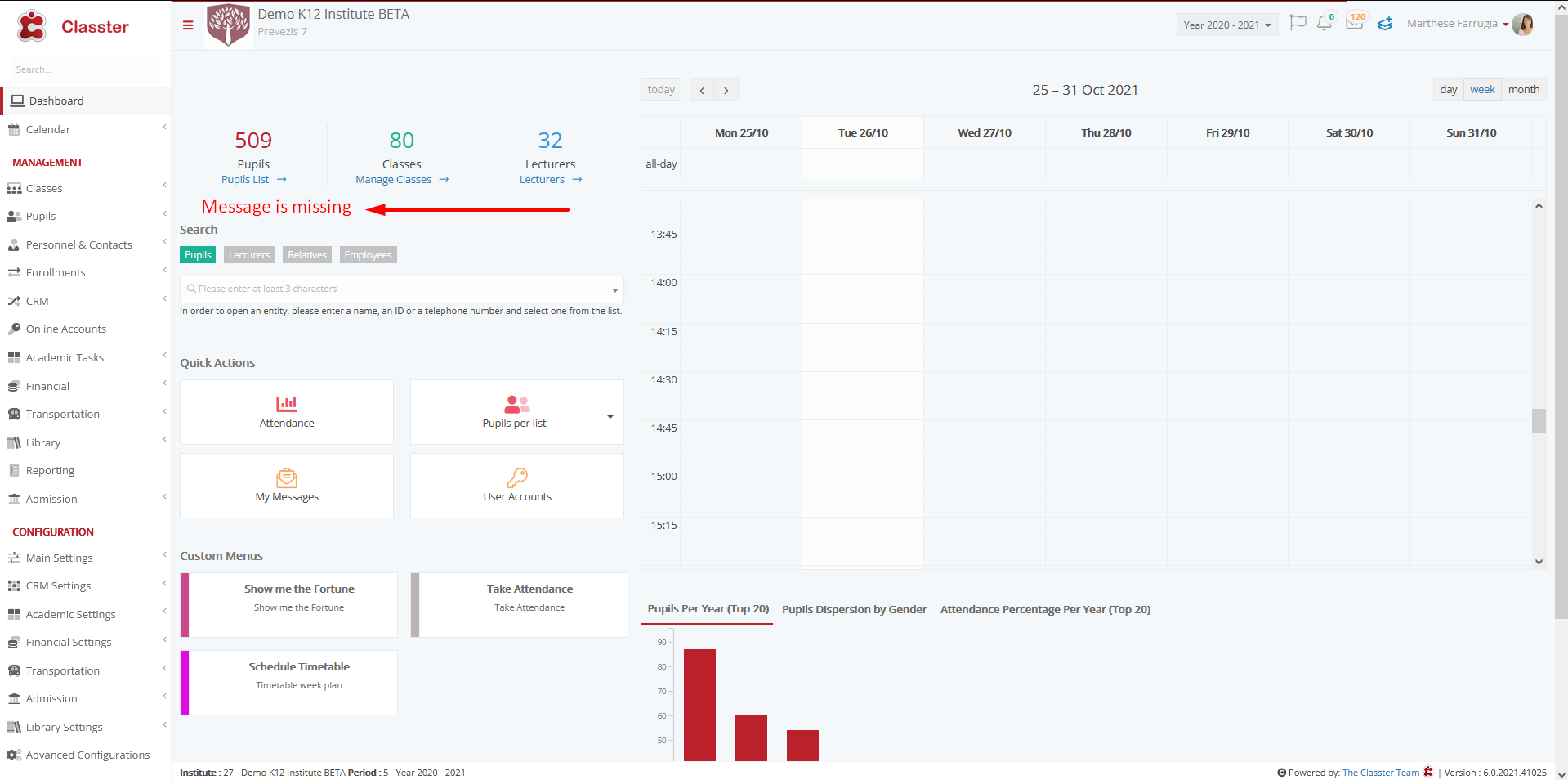Image resolution: width=1568 pixels, height=780 pixels.
Task: Click the Classter logo icon
Action: (32, 26)
